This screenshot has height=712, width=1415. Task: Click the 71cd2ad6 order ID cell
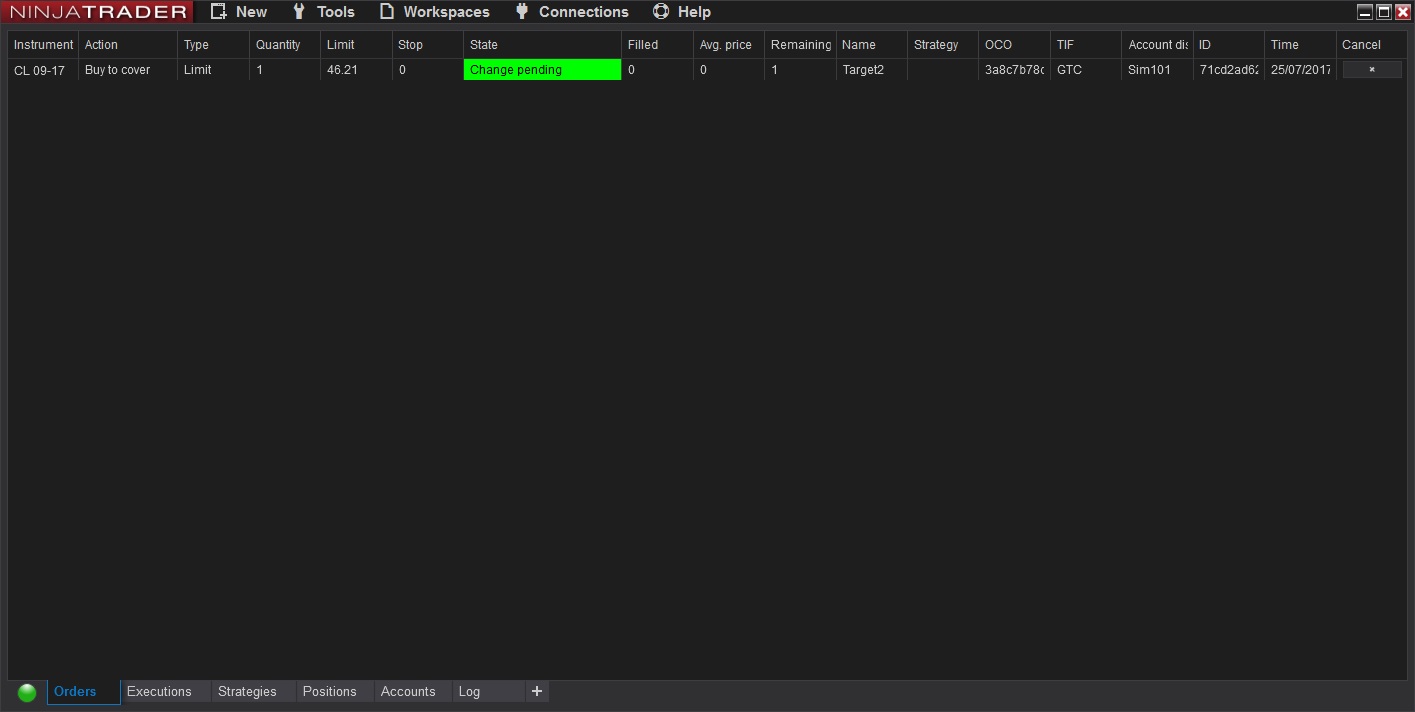click(x=1229, y=70)
